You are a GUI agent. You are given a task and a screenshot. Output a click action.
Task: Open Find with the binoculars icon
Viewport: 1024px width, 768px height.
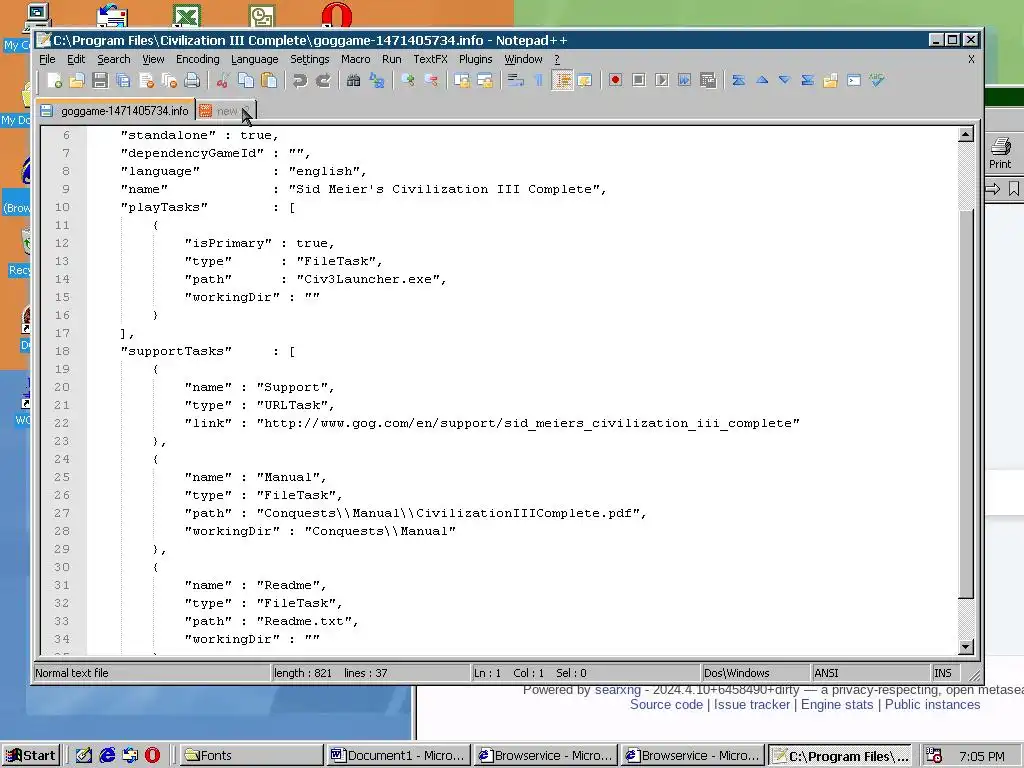point(353,80)
